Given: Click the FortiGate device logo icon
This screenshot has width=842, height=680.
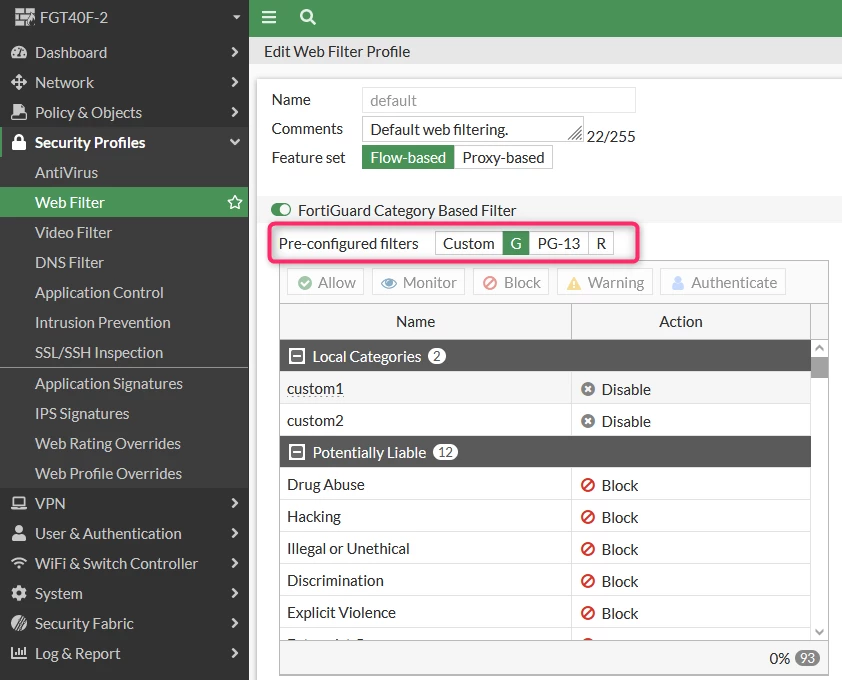Looking at the screenshot, I should click(24, 17).
